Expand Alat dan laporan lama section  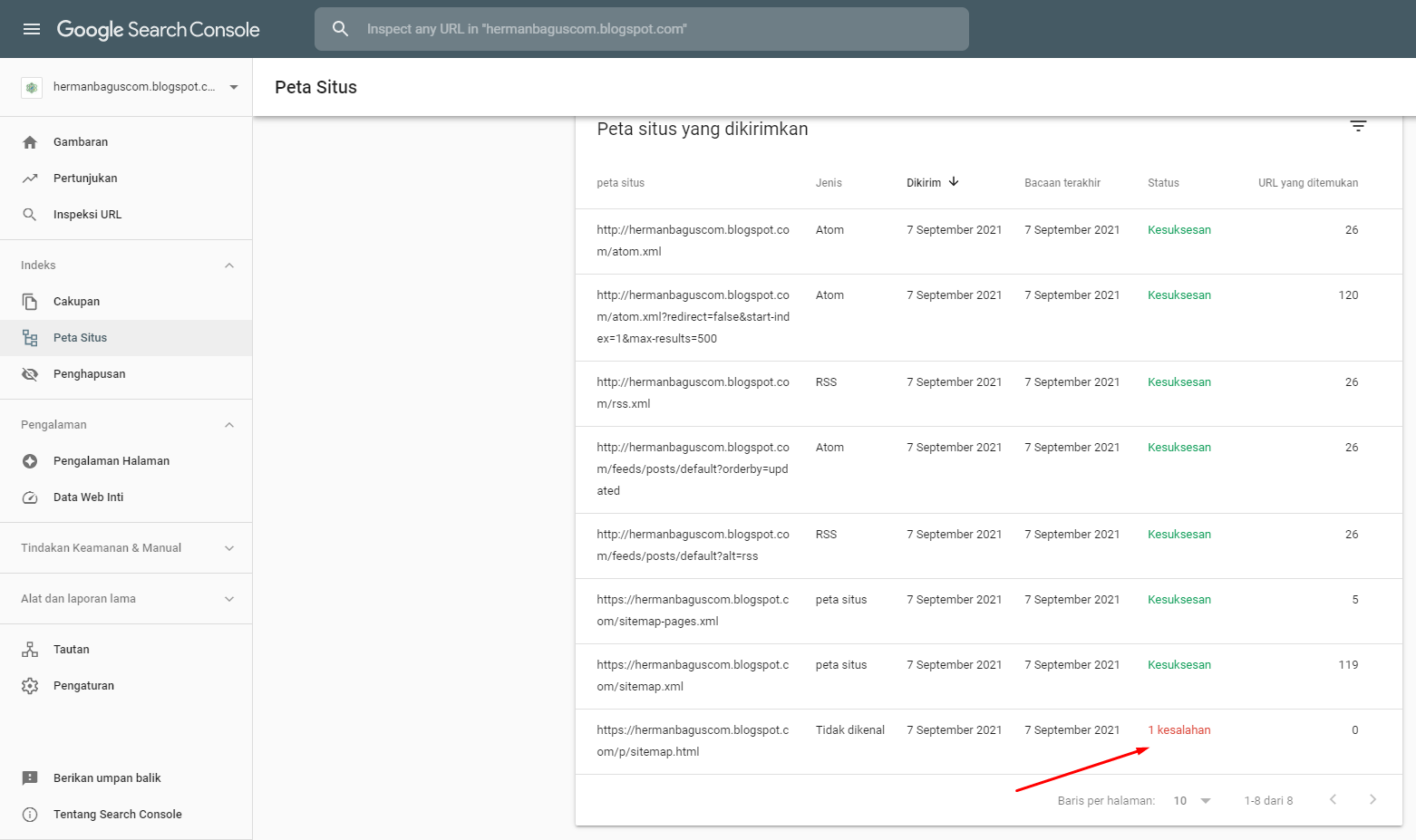coord(229,599)
